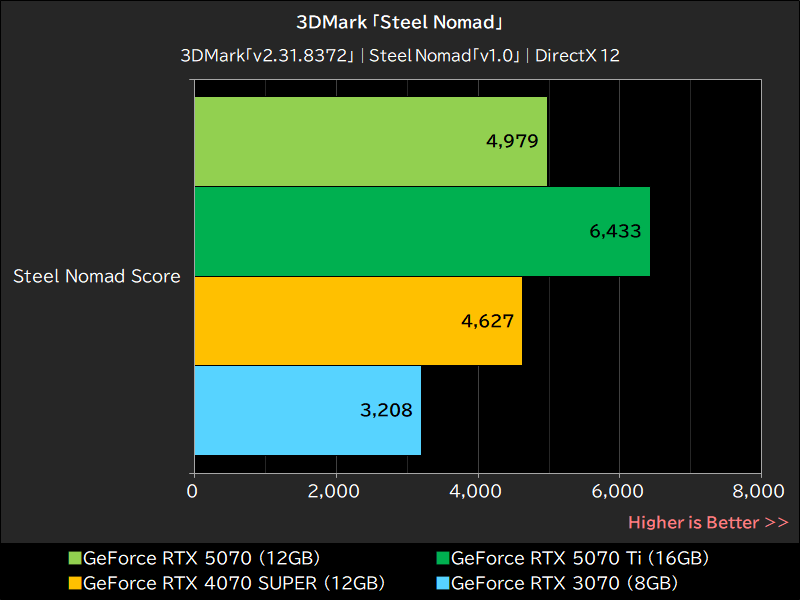Click the chart title 3DMark Steel Nomad
The width and height of the screenshot is (800, 600).
pos(399,21)
